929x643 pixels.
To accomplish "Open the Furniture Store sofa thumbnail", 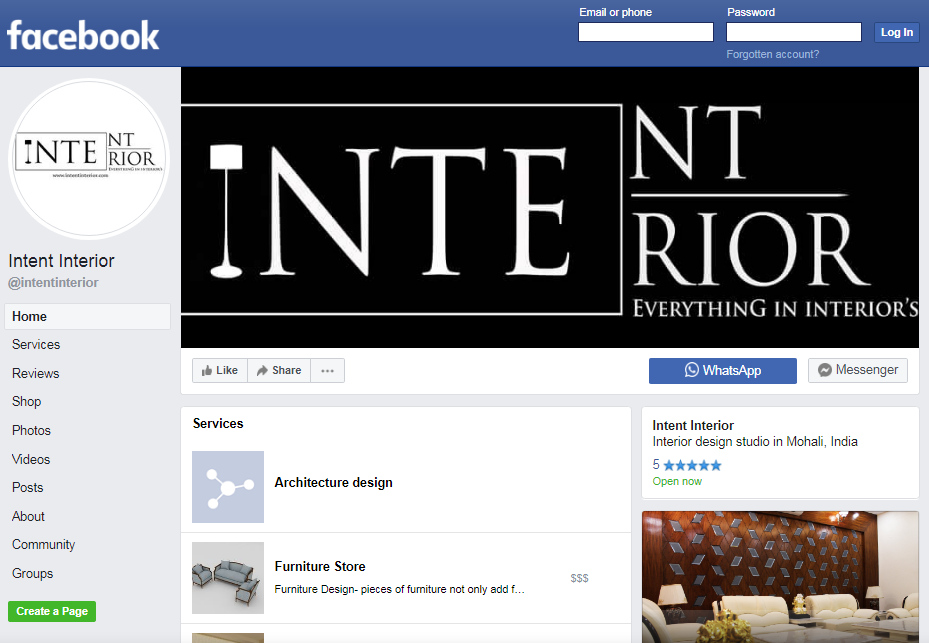I will [228, 578].
